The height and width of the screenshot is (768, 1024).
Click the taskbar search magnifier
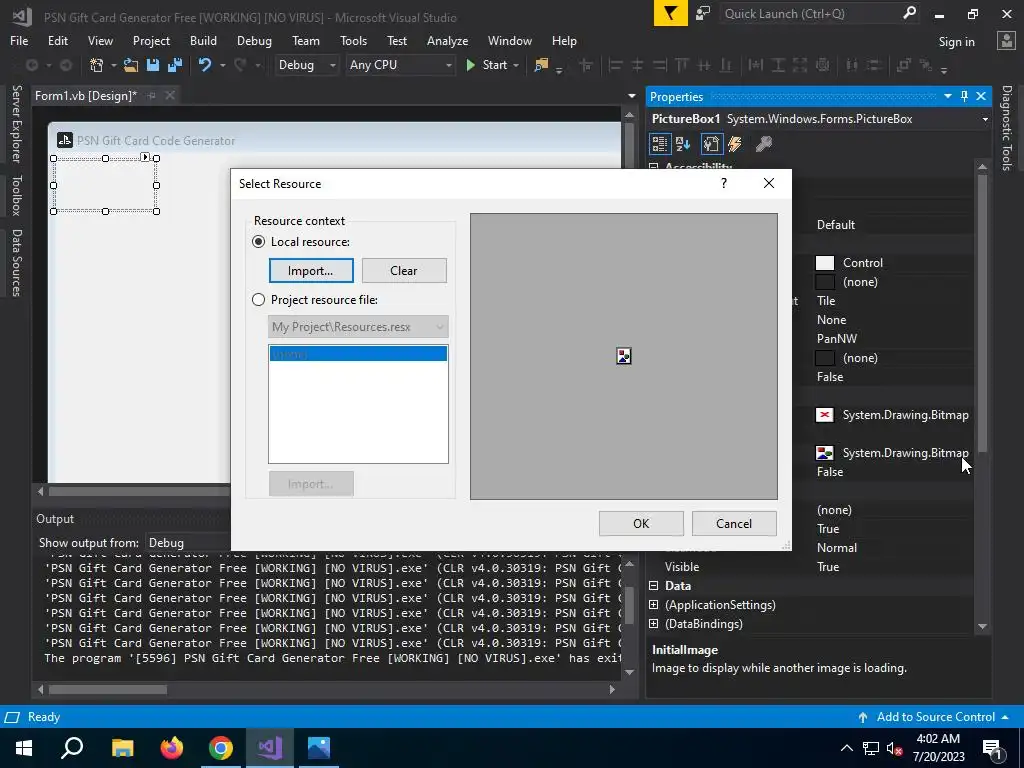[72, 748]
